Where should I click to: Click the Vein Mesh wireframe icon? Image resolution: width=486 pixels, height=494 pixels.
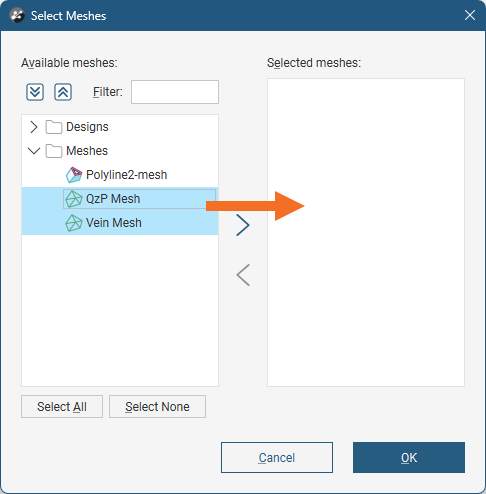[x=73, y=223]
